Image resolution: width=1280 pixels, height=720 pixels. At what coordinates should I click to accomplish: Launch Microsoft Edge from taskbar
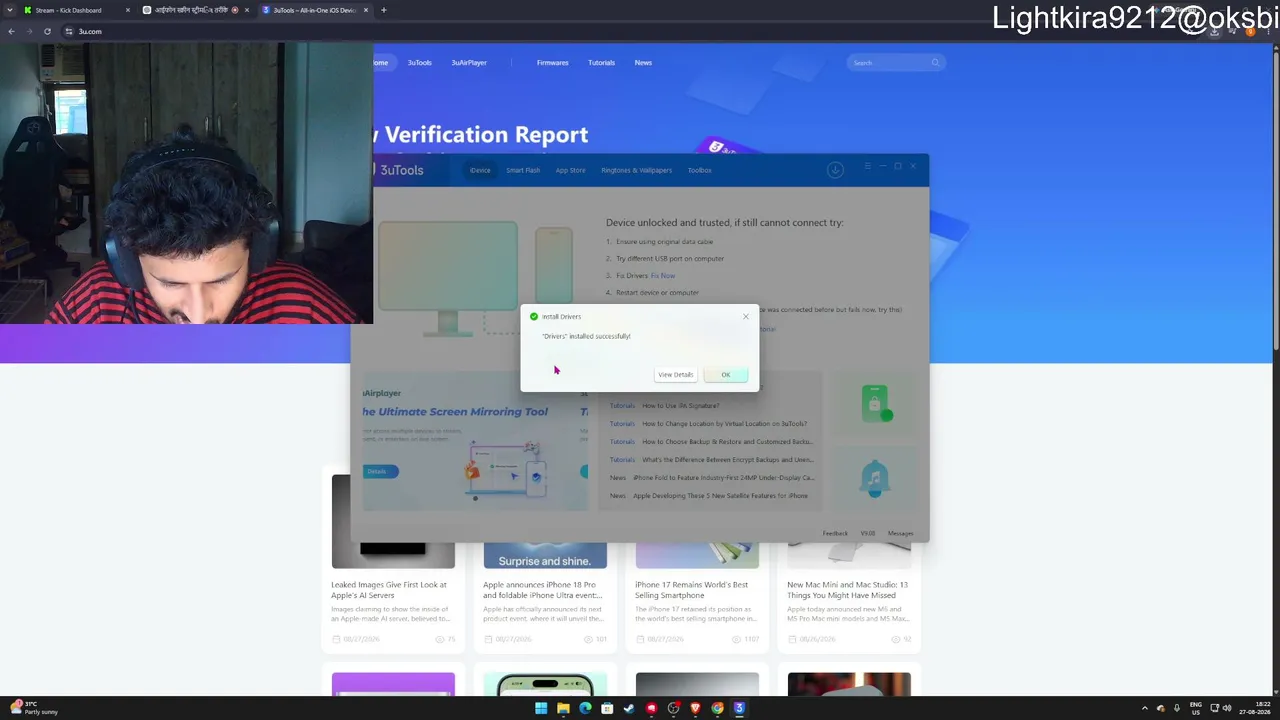tap(585, 708)
